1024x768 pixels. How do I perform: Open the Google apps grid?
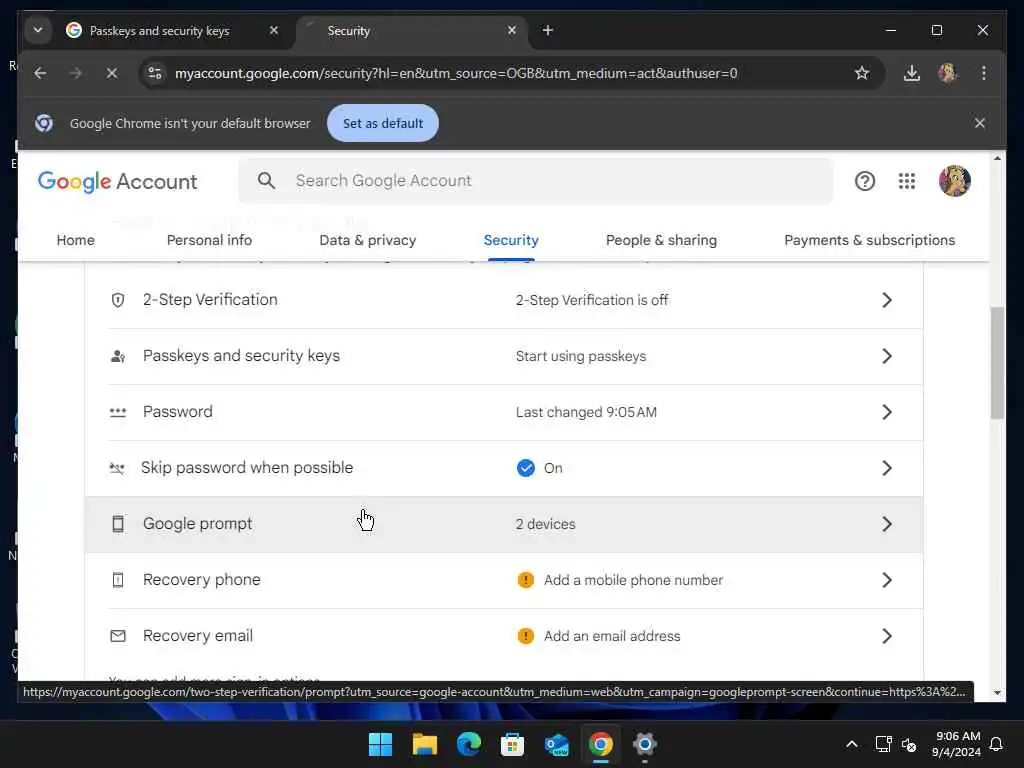coord(906,181)
